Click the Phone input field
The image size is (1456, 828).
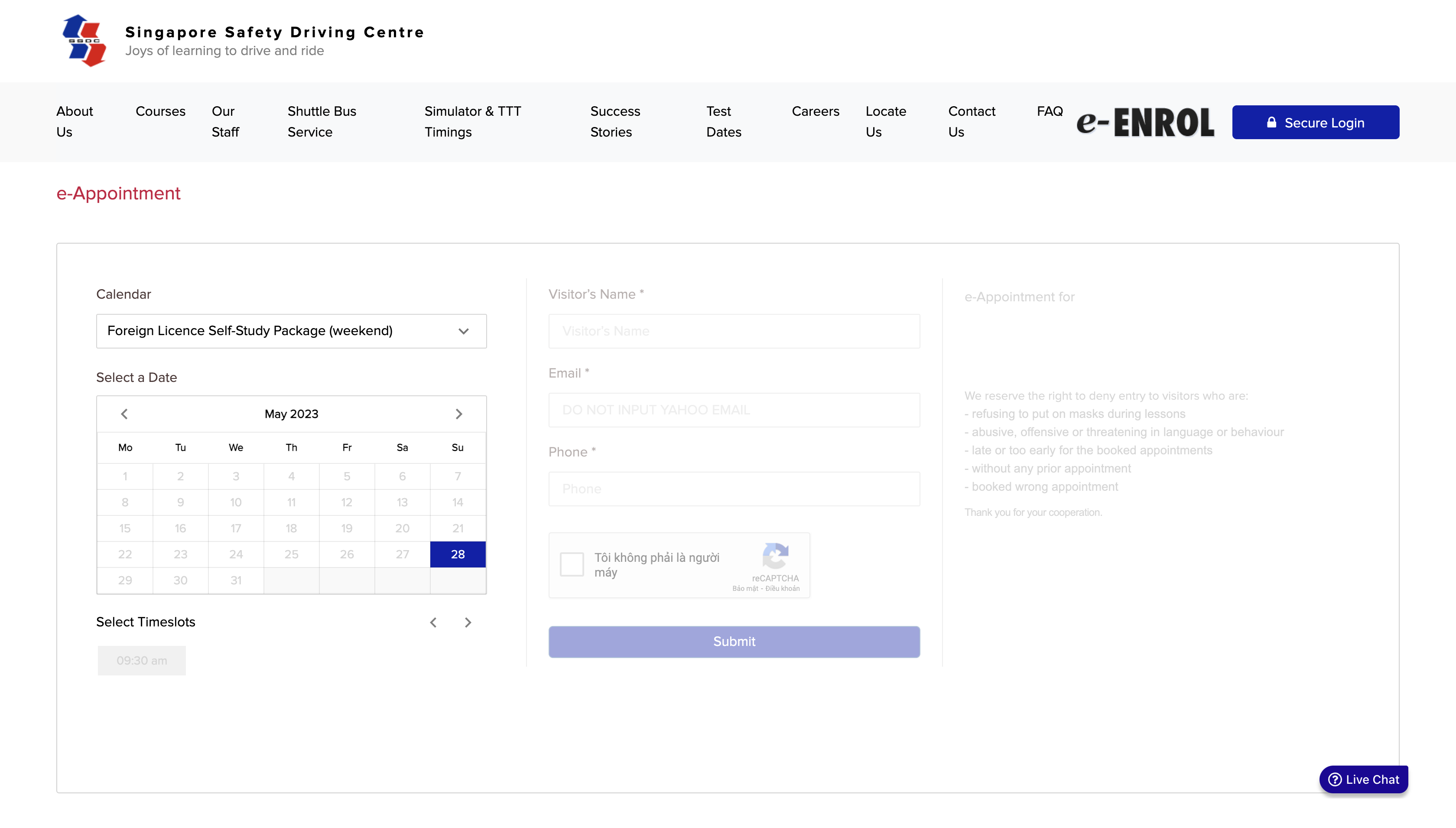coord(734,489)
